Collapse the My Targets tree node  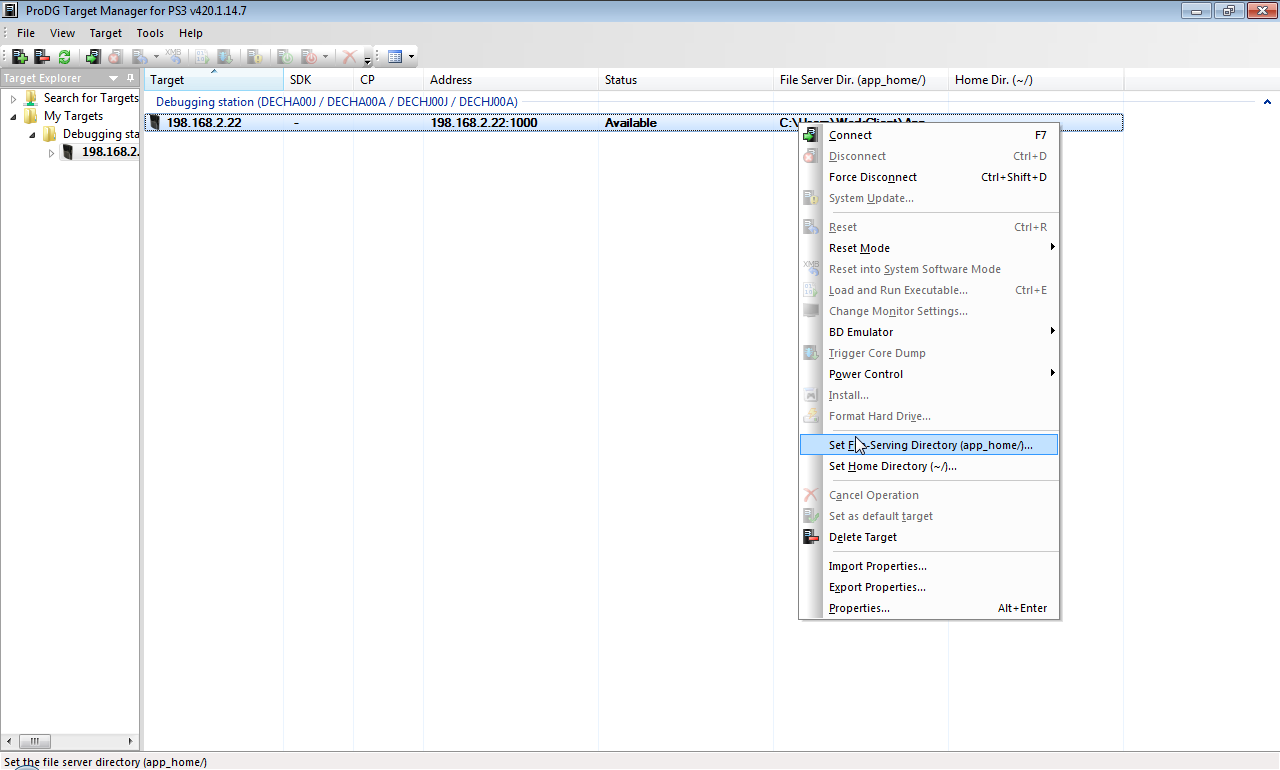pyautogui.click(x=14, y=116)
